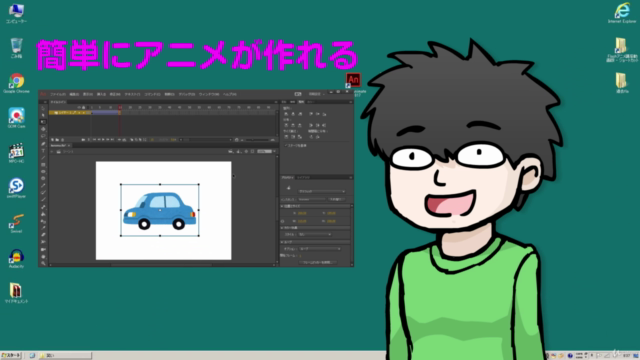Toggle Clip content outside stage icon
Screen dimensions: 640x360
point(253,151)
